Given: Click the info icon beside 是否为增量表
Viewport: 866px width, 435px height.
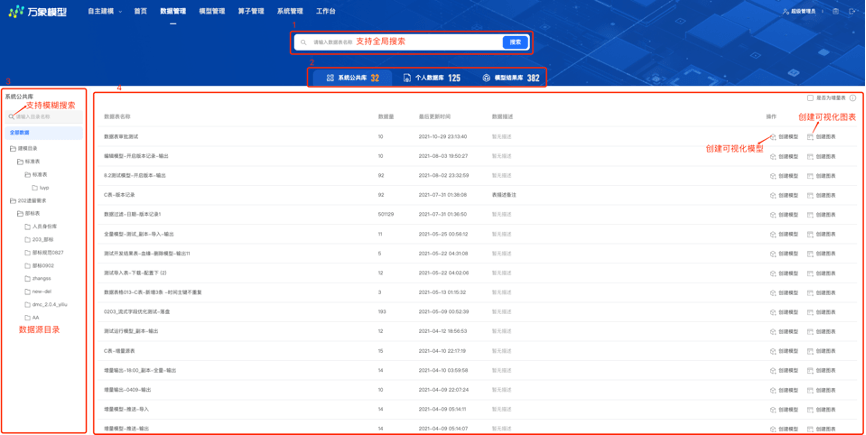Looking at the screenshot, I should click(x=853, y=98).
